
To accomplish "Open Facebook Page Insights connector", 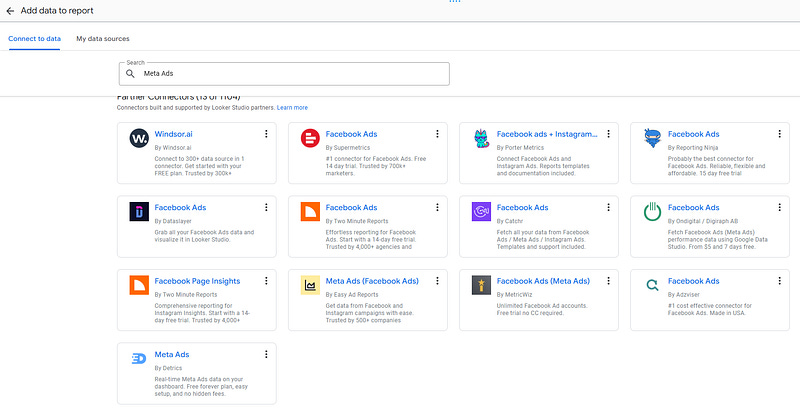I will click(x=197, y=281).
